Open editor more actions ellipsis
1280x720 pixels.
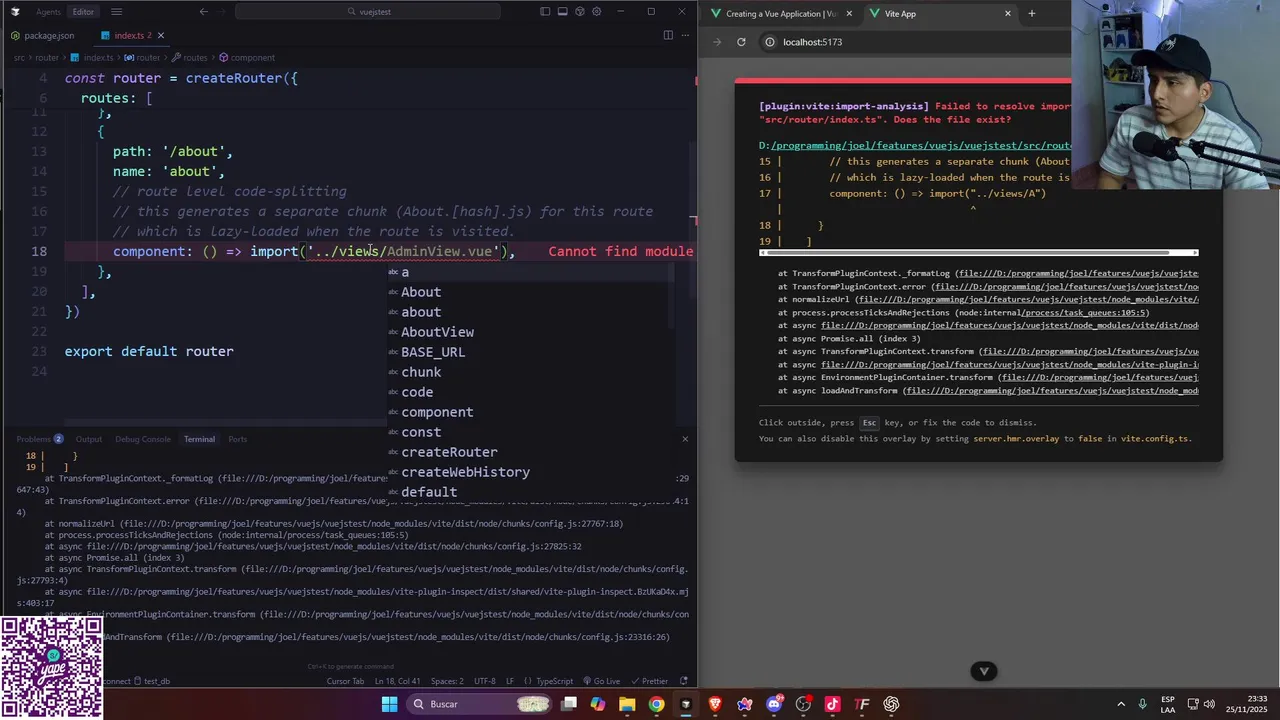(x=685, y=35)
